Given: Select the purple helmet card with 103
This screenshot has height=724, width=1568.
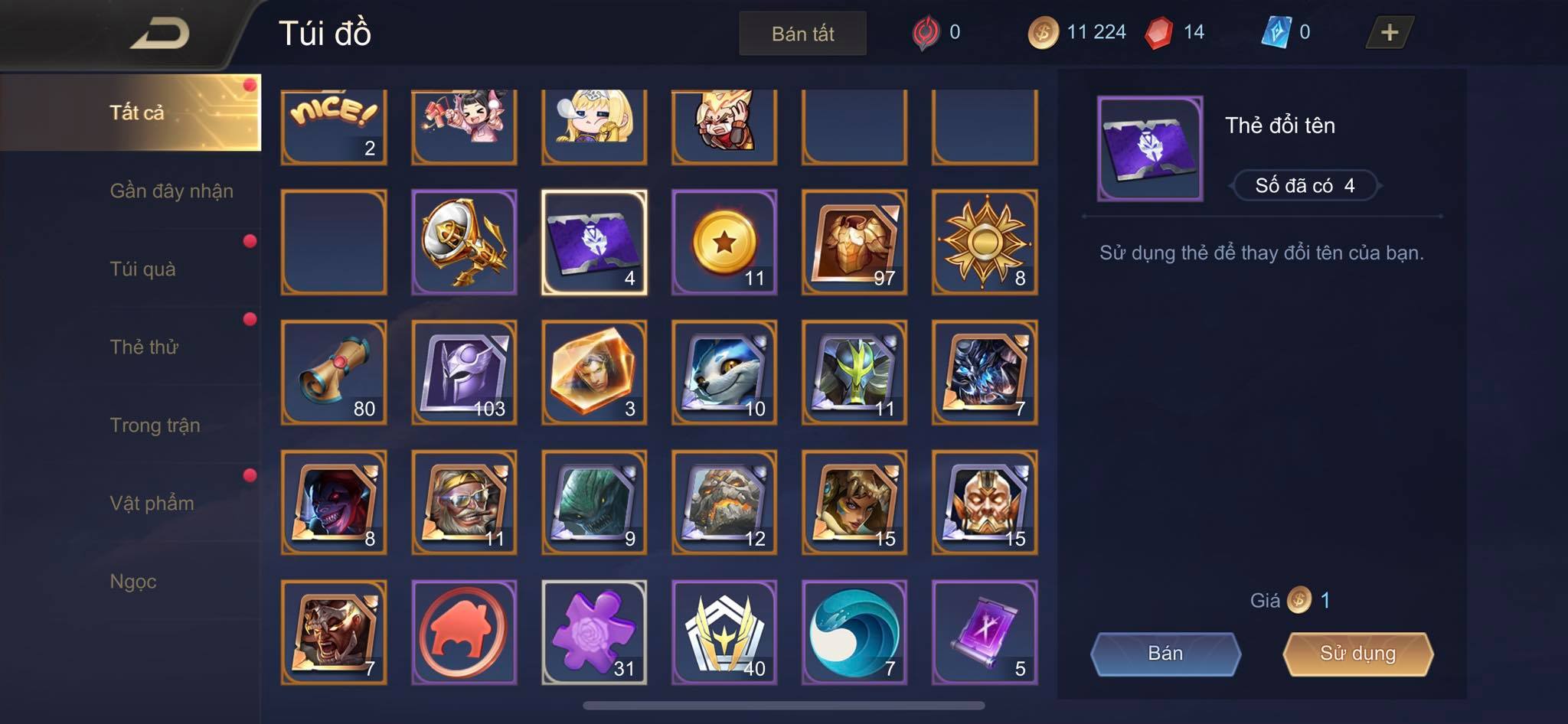Looking at the screenshot, I should point(464,372).
